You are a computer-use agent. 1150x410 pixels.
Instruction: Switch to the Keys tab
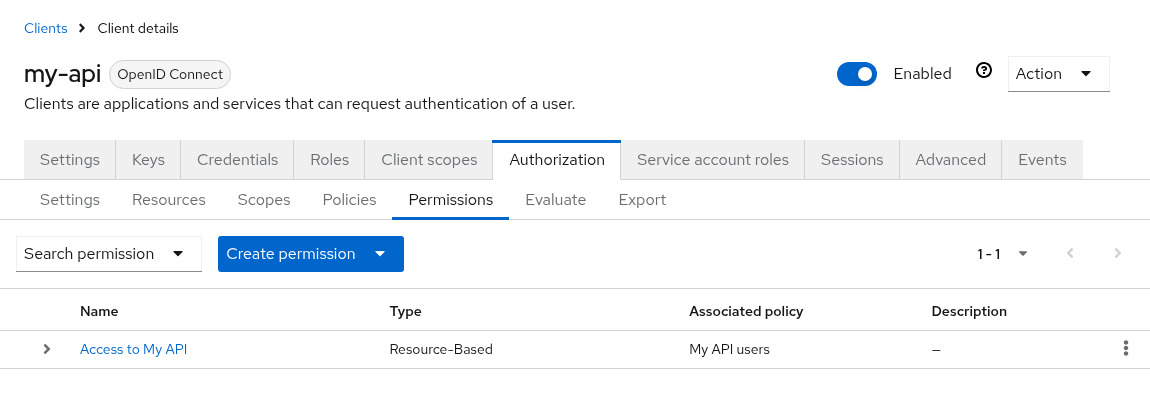tap(148, 160)
